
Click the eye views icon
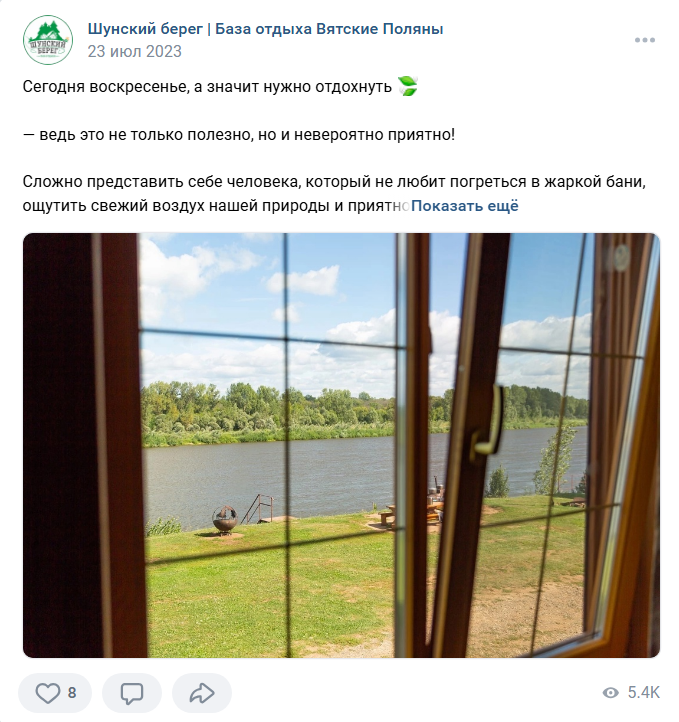(x=610, y=693)
